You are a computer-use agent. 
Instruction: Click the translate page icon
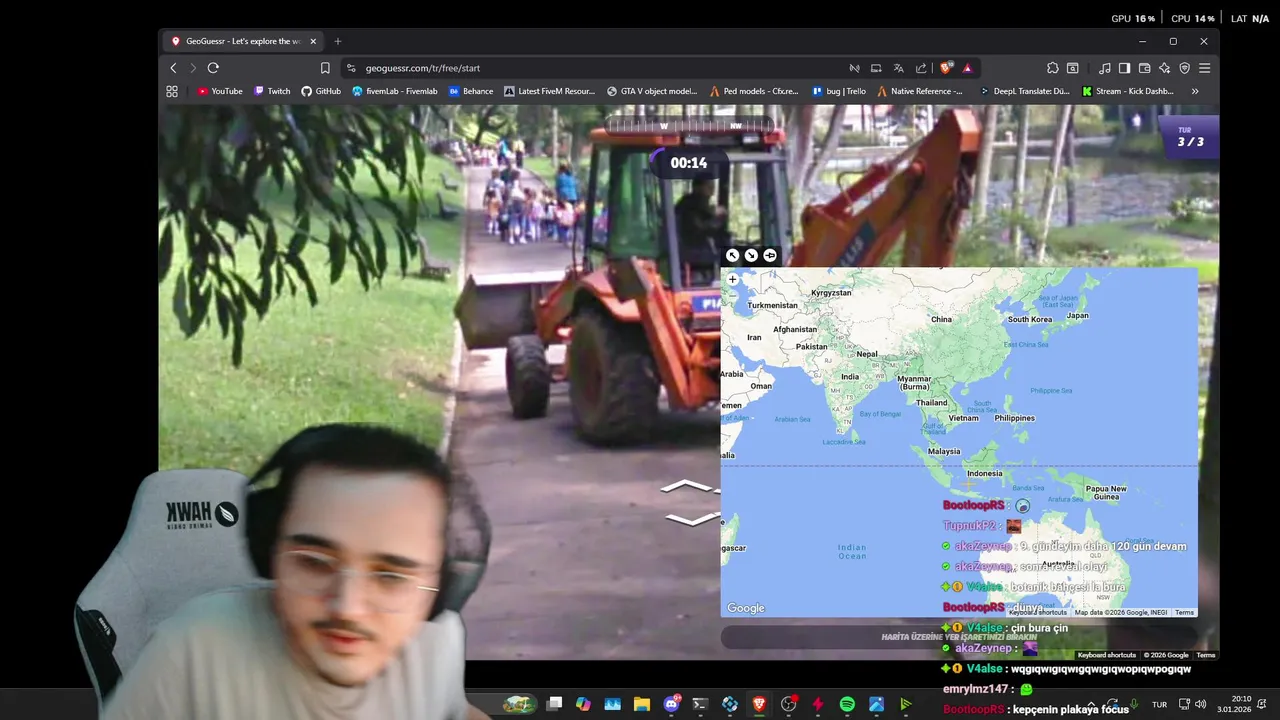point(898,68)
